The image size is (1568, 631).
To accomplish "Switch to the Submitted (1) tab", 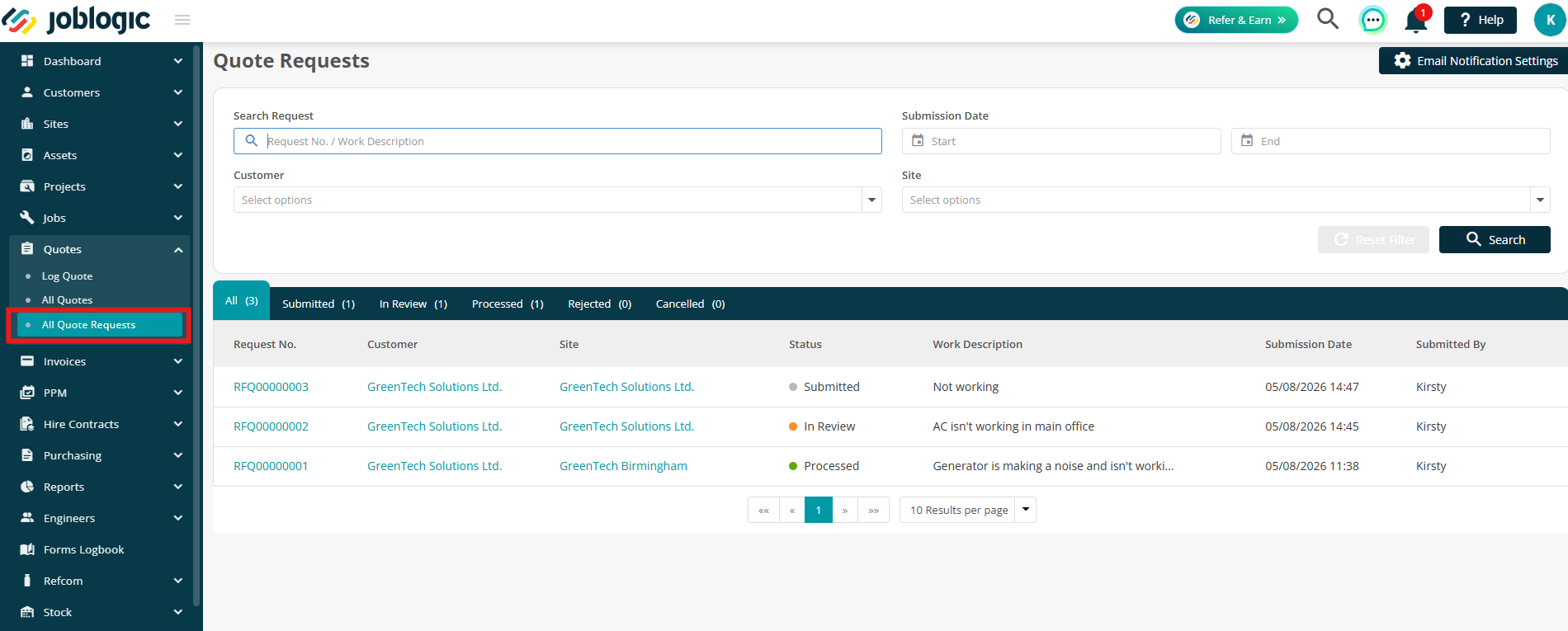I will (319, 304).
